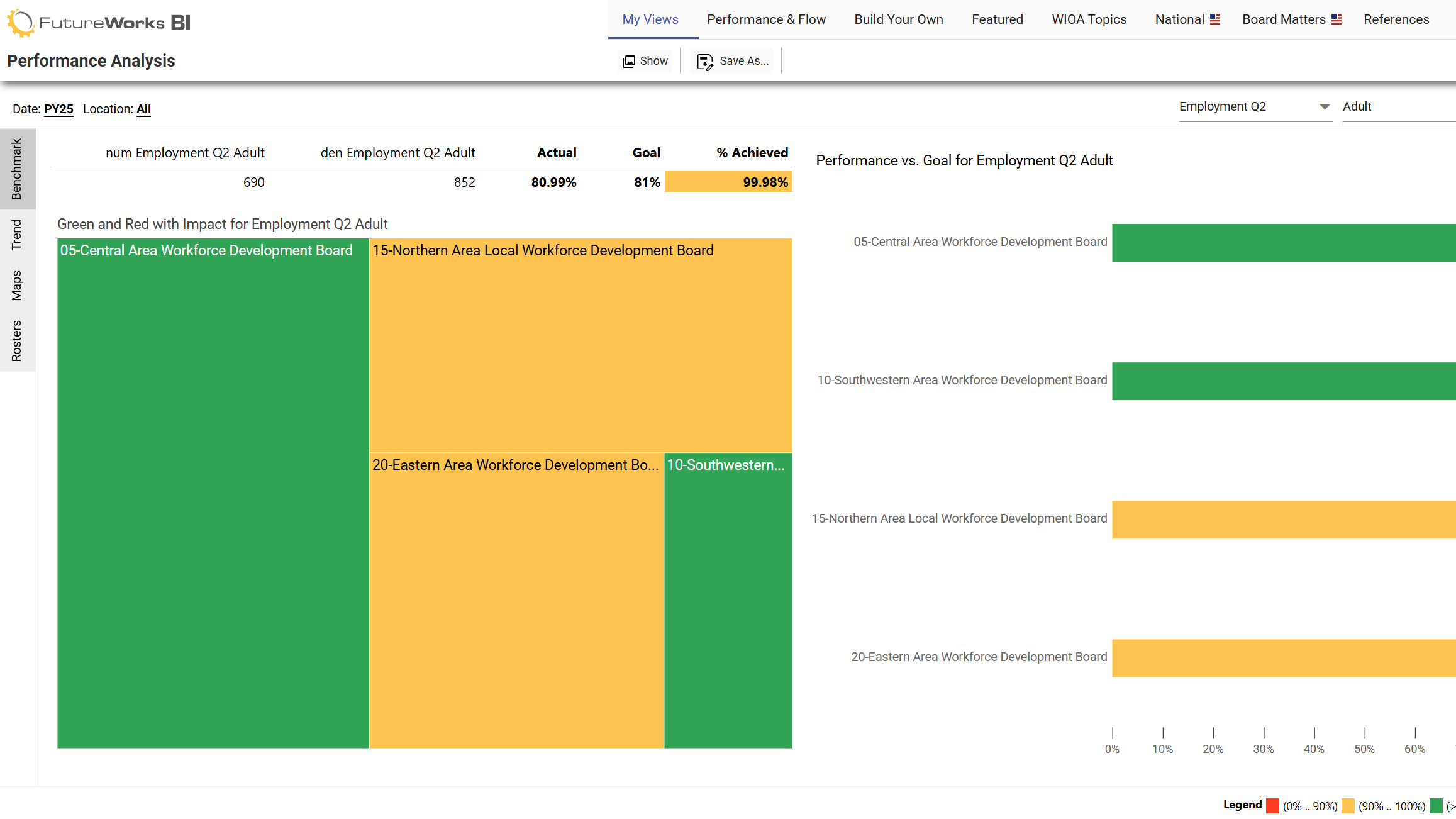Click the 'Performance vs. Goal' chart title
Image resolution: width=1456 pixels, height=819 pixels.
[964, 160]
